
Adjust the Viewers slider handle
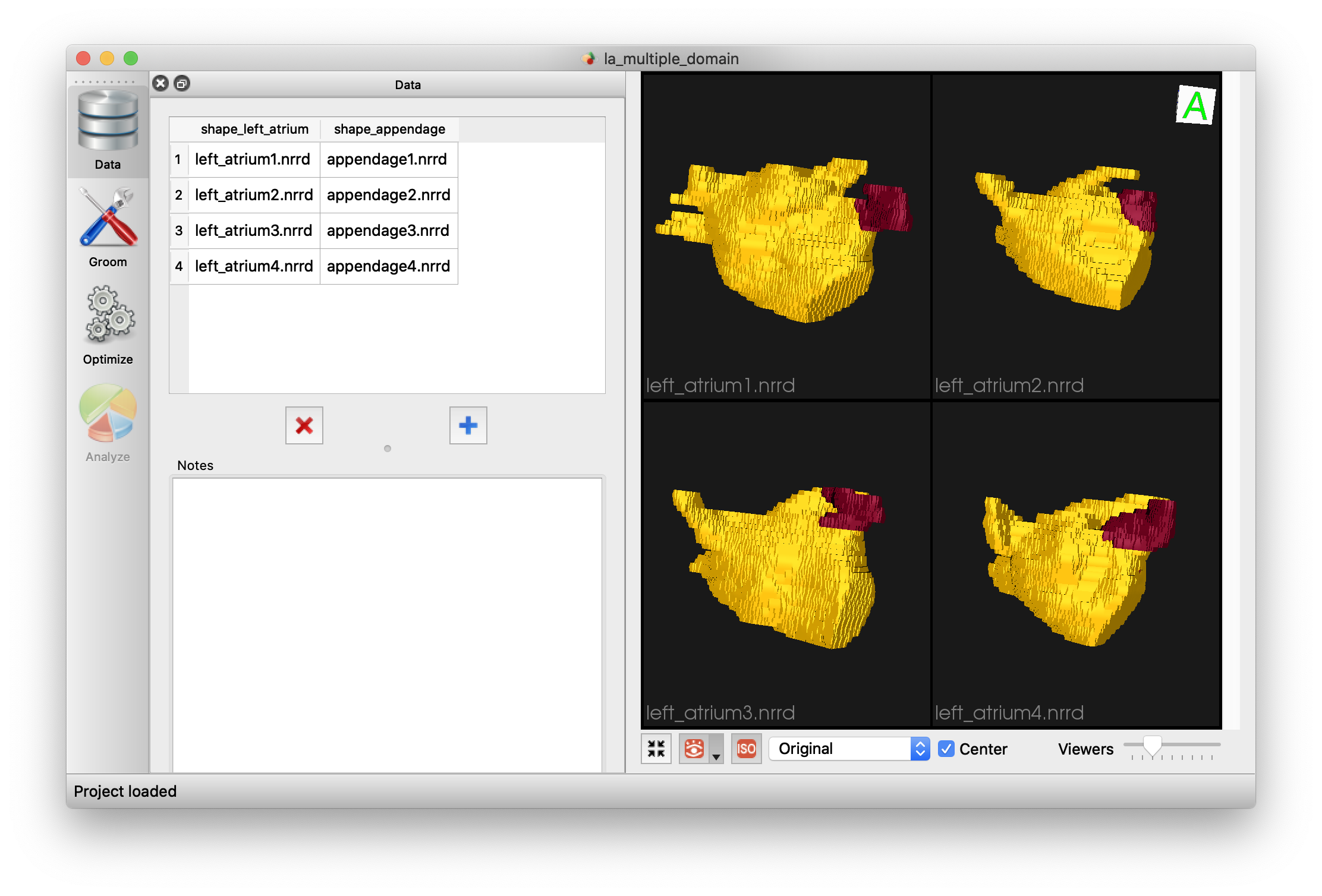click(1152, 746)
